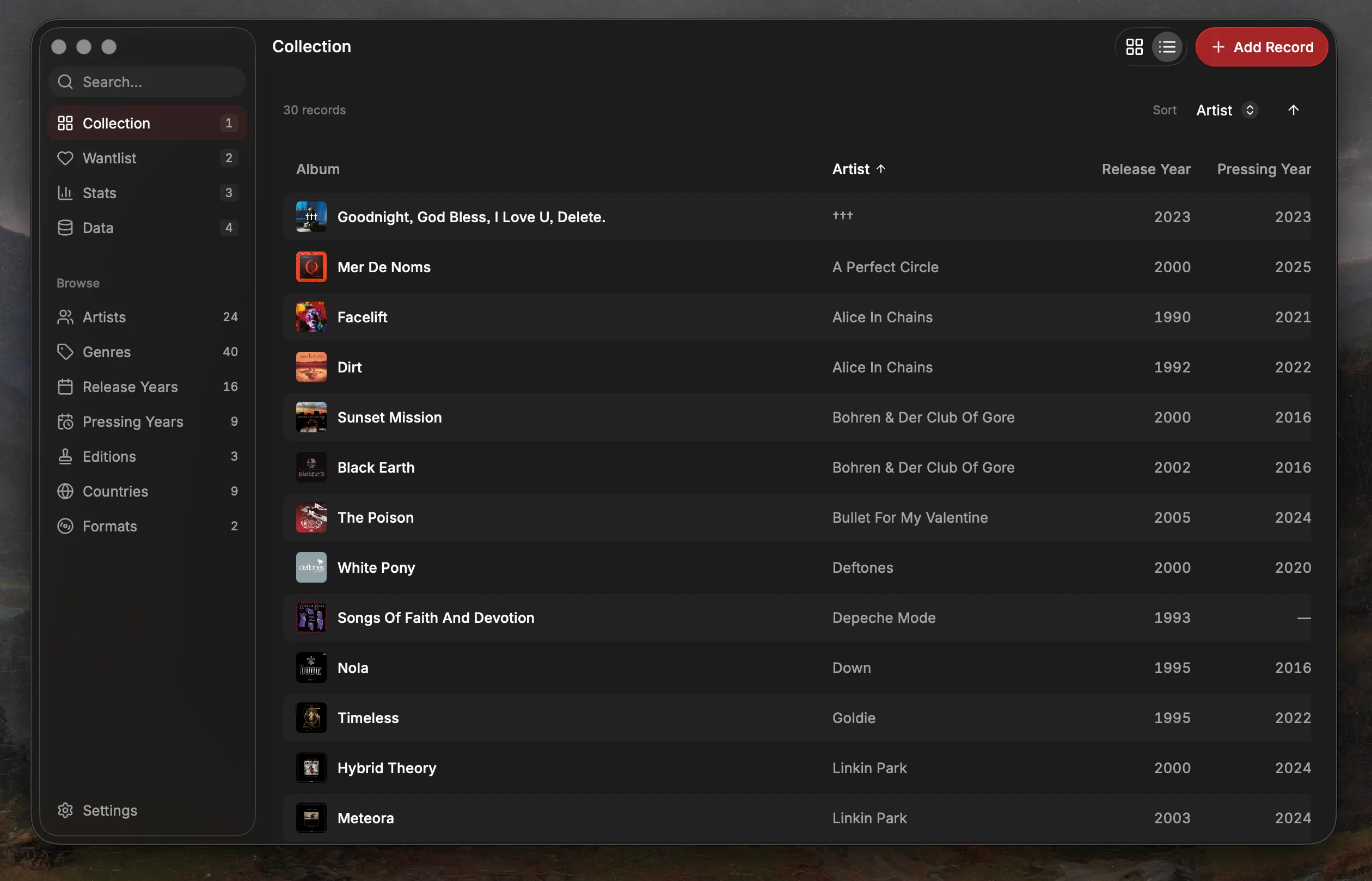Click 'A Perfect Circle' artist cell

coord(885,267)
